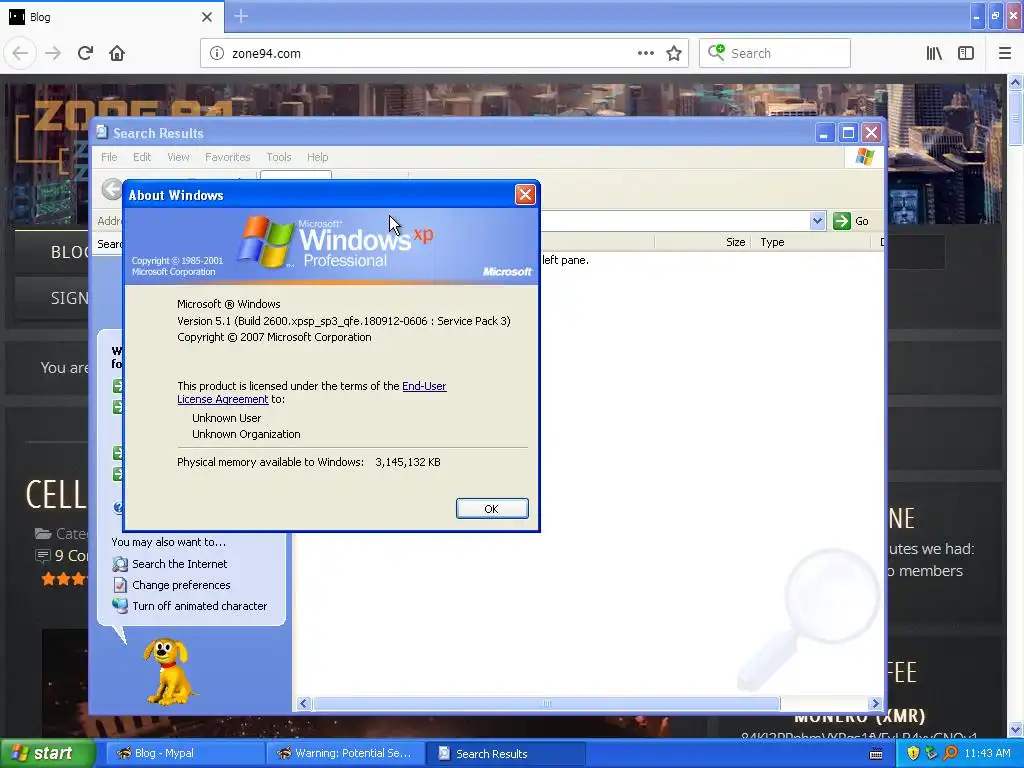
Task: Click the Change preferences checkbox icon
Action: coord(120,585)
